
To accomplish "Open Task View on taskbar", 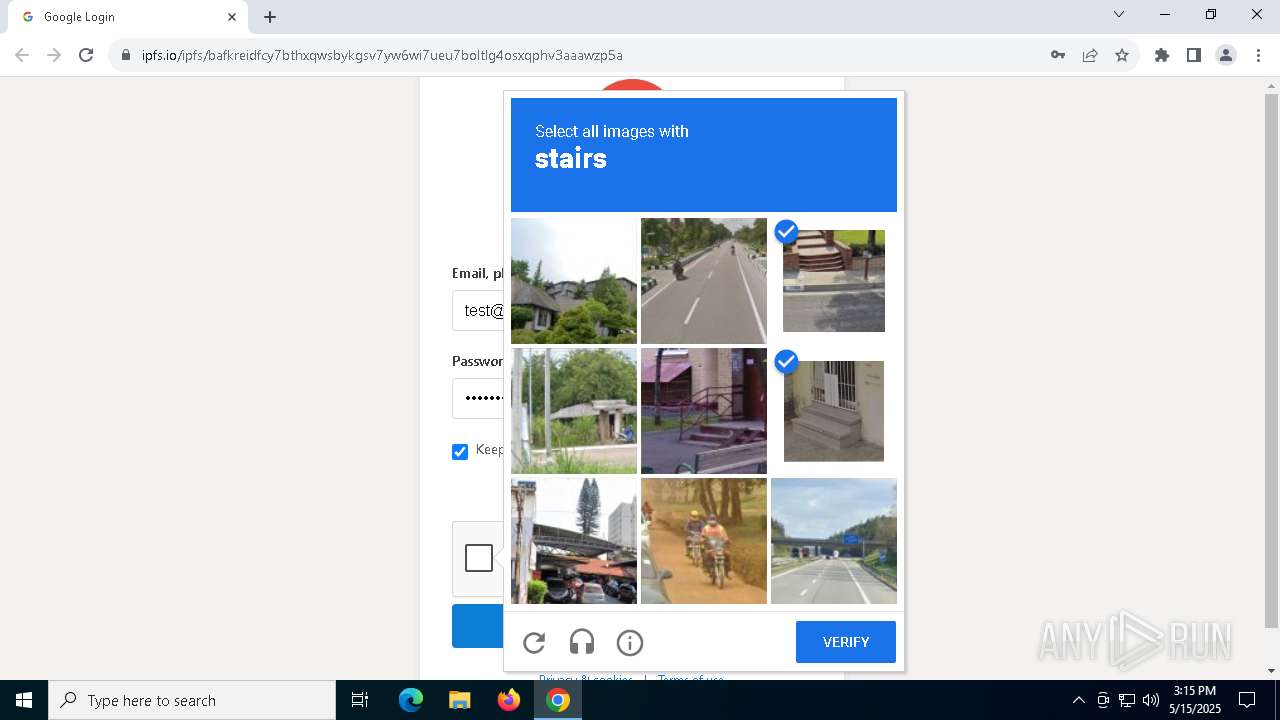I will click(360, 700).
